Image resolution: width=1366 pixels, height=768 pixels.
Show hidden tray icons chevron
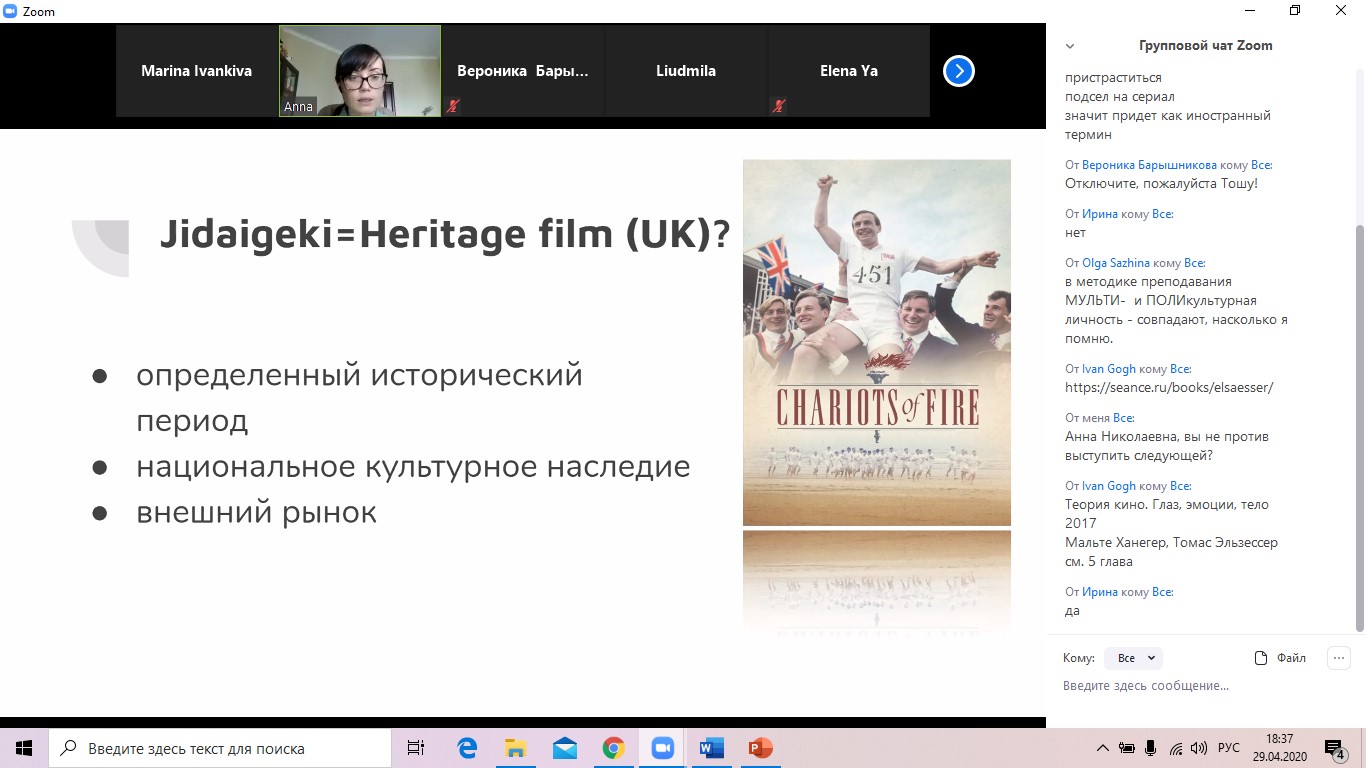click(1103, 748)
